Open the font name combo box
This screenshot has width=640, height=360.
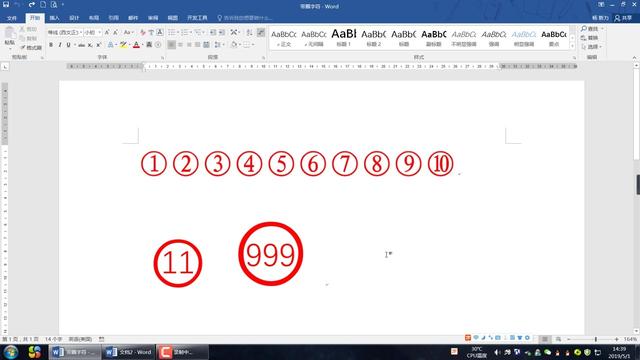(x=65, y=32)
